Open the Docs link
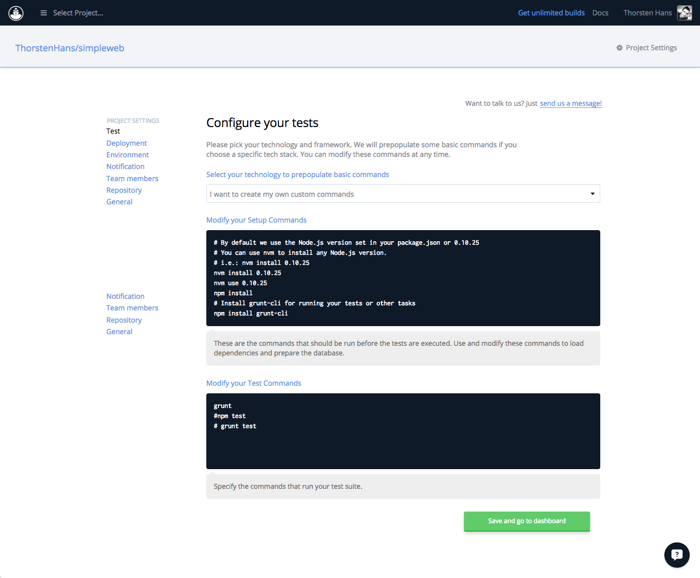 pyautogui.click(x=600, y=13)
